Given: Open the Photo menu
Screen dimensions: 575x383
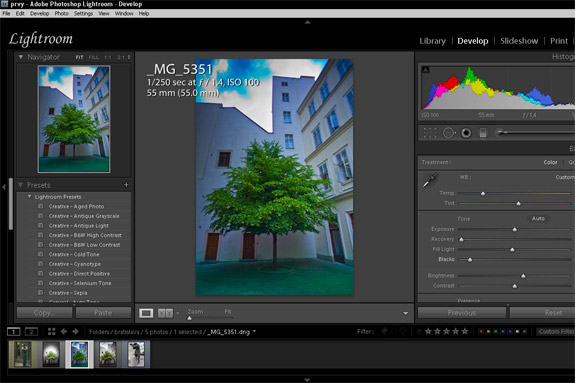Looking at the screenshot, I should tap(61, 14).
